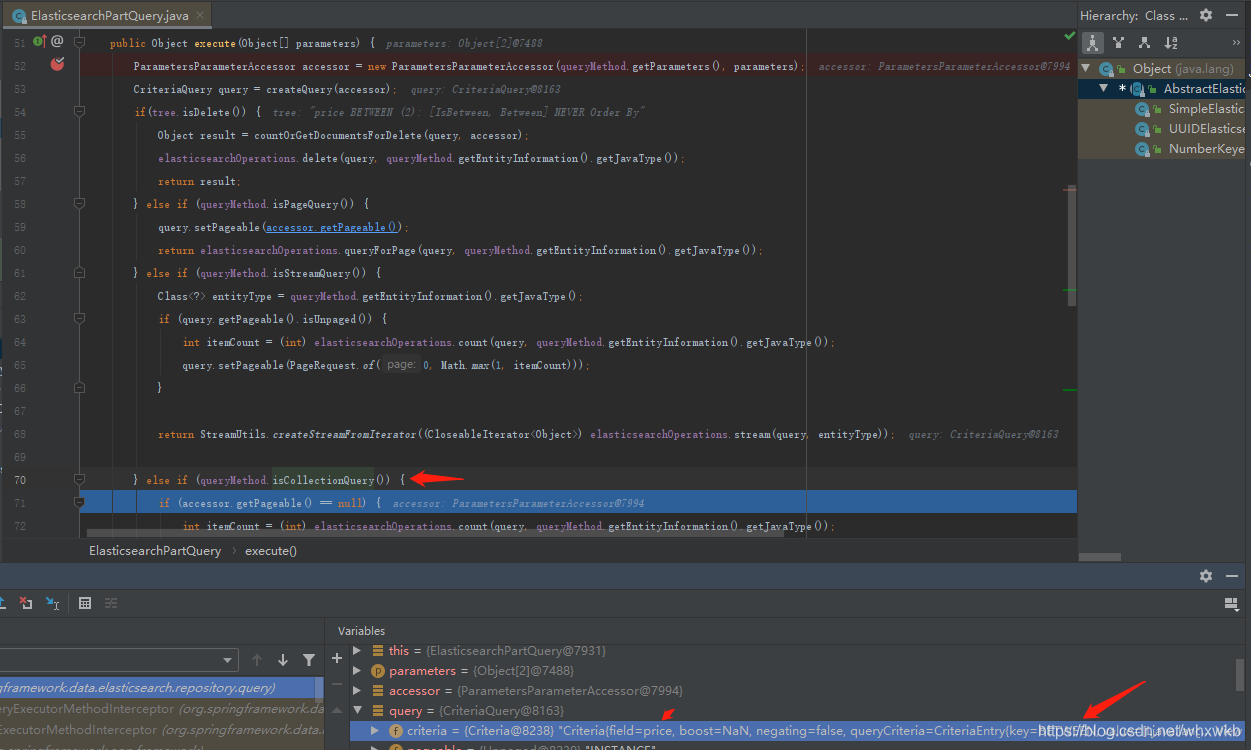This screenshot has width=1251, height=750.
Task: Click the green inspection checkmark indicator
Action: click(x=1069, y=35)
